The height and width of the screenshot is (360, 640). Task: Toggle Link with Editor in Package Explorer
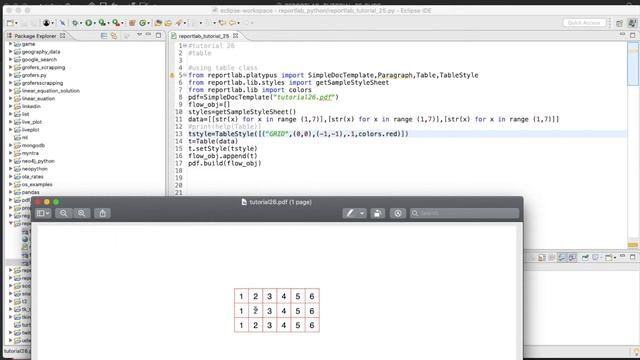pos(114,36)
